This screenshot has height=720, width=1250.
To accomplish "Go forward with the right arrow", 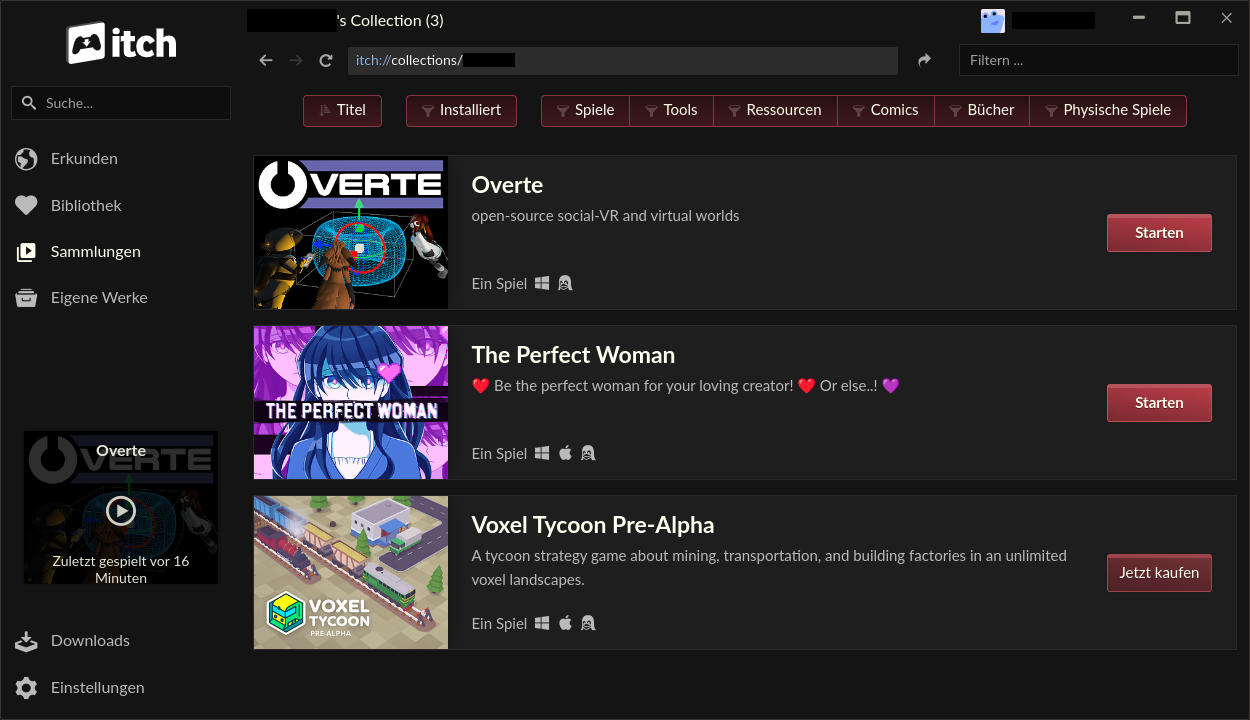I will pyautogui.click(x=295, y=60).
